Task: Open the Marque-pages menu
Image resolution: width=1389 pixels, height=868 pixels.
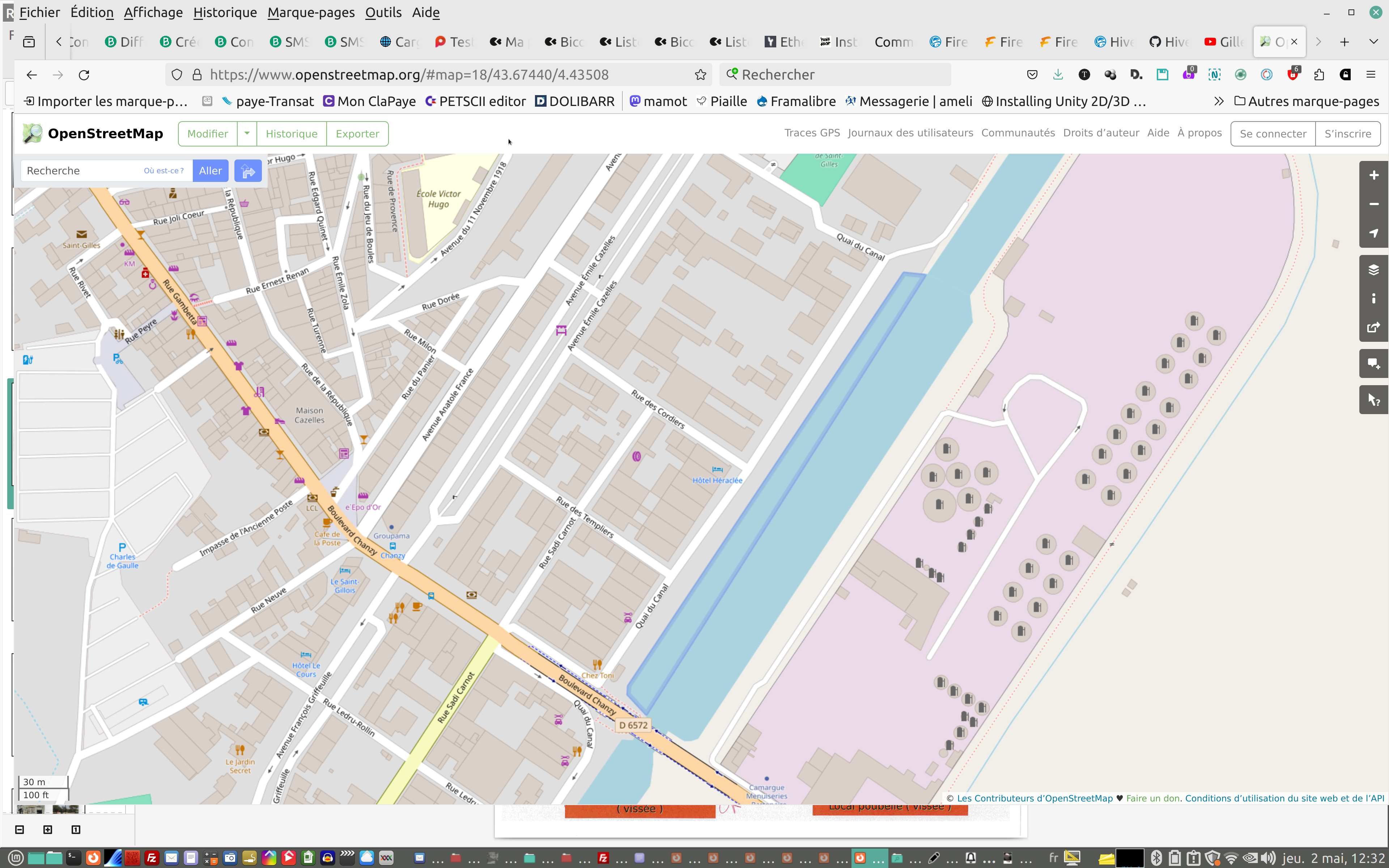Action: [x=310, y=12]
